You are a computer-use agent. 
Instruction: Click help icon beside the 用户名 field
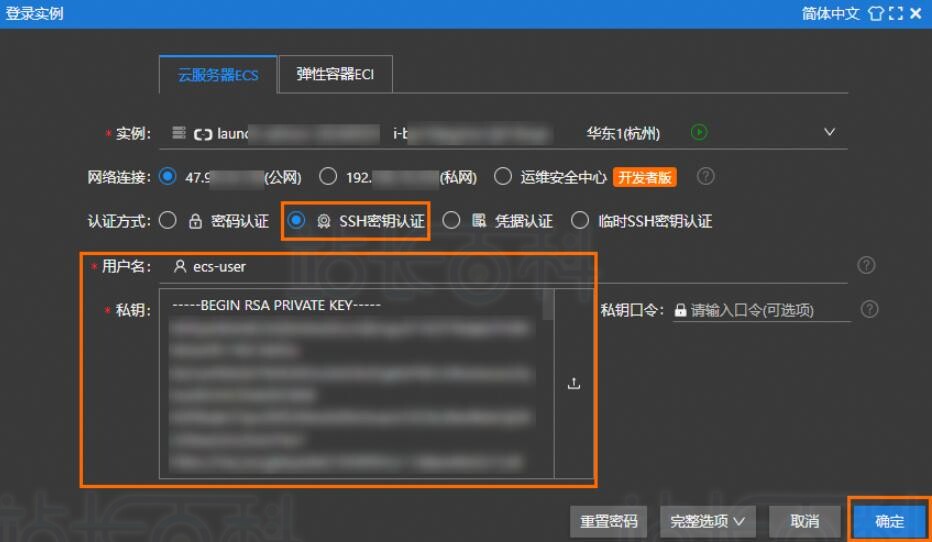[x=867, y=265]
